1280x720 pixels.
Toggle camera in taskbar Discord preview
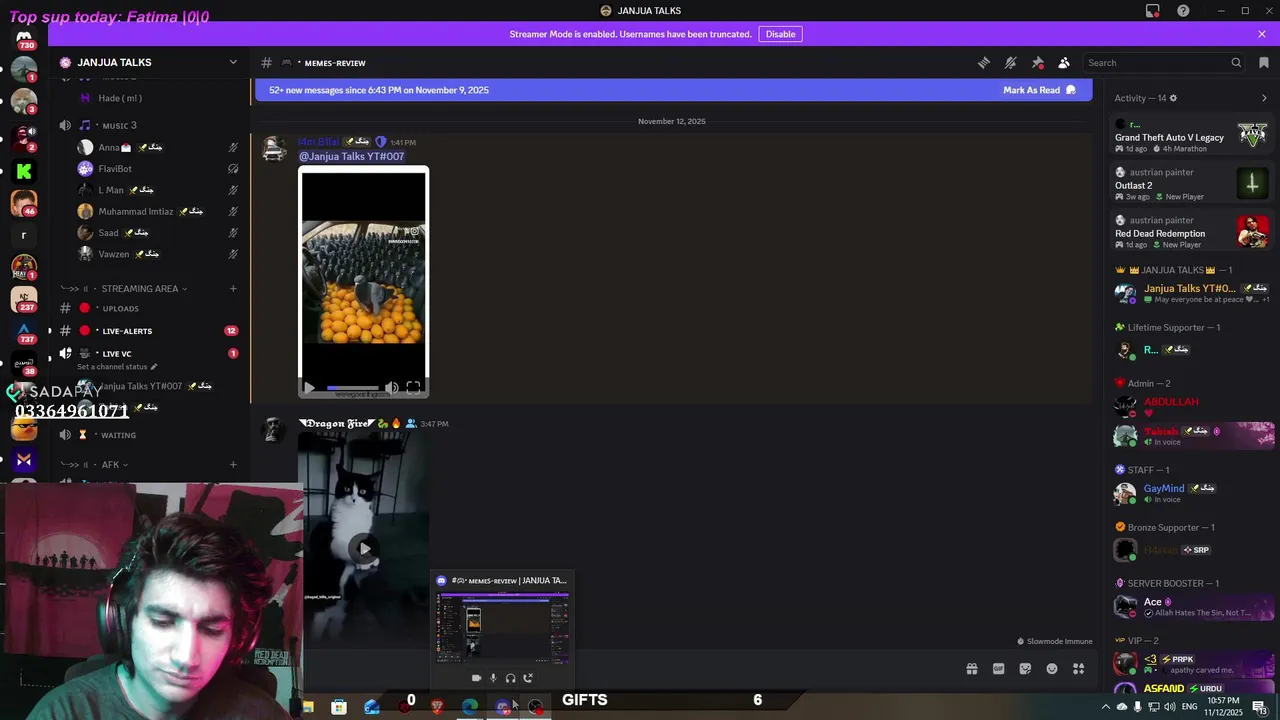coord(476,678)
